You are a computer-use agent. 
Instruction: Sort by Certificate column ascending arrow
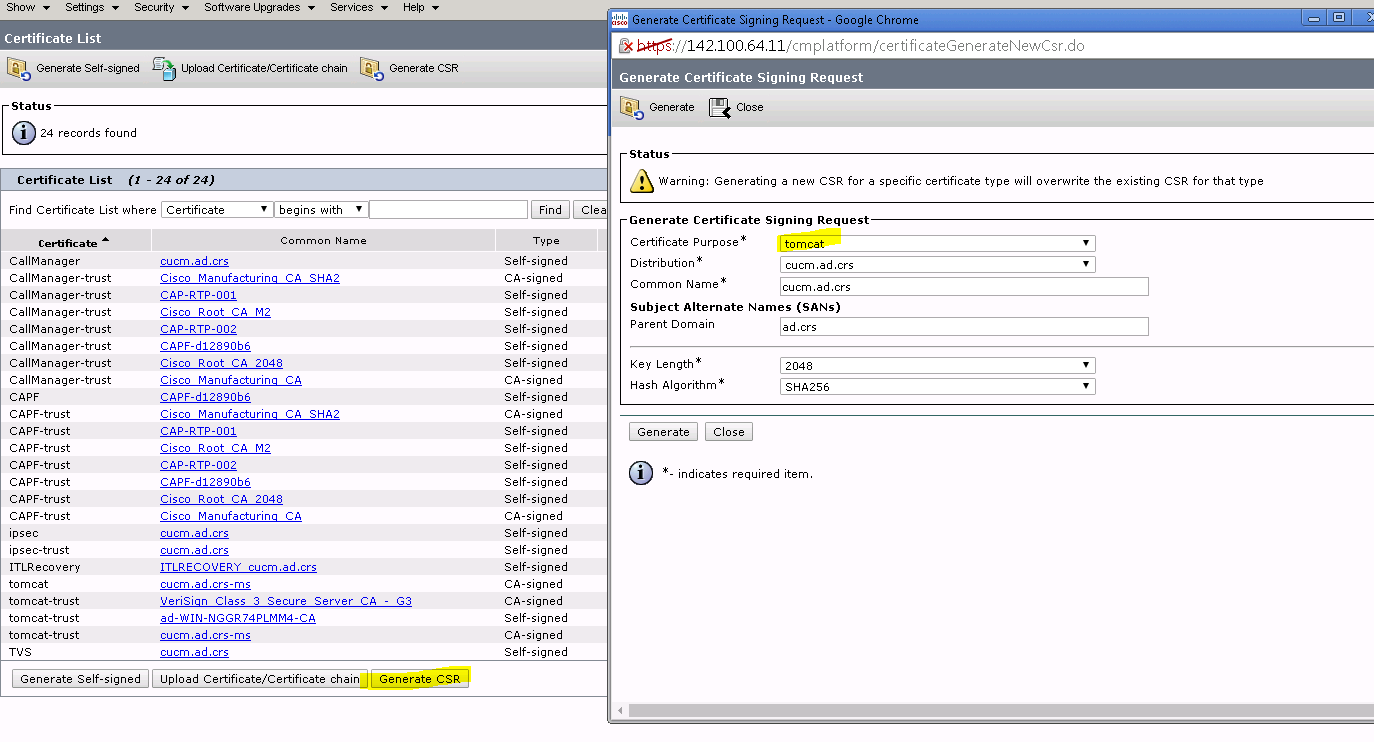point(106,241)
